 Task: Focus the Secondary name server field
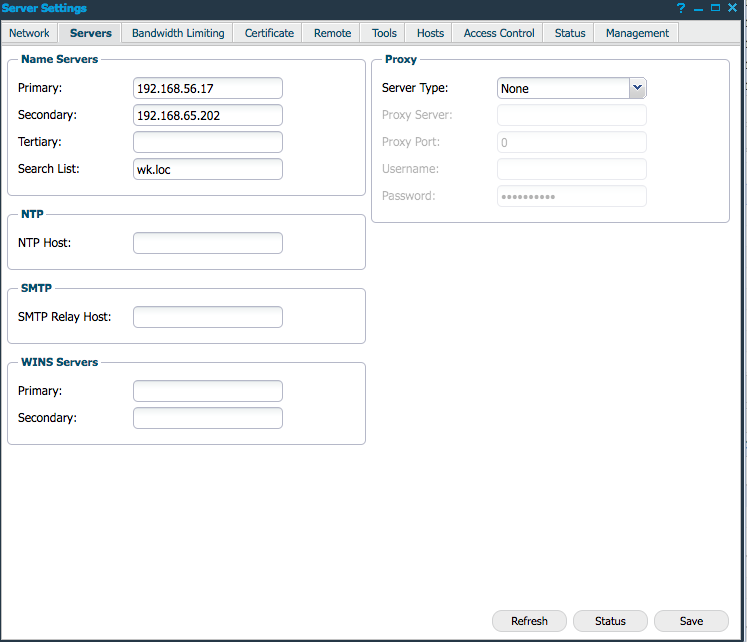(x=208, y=116)
